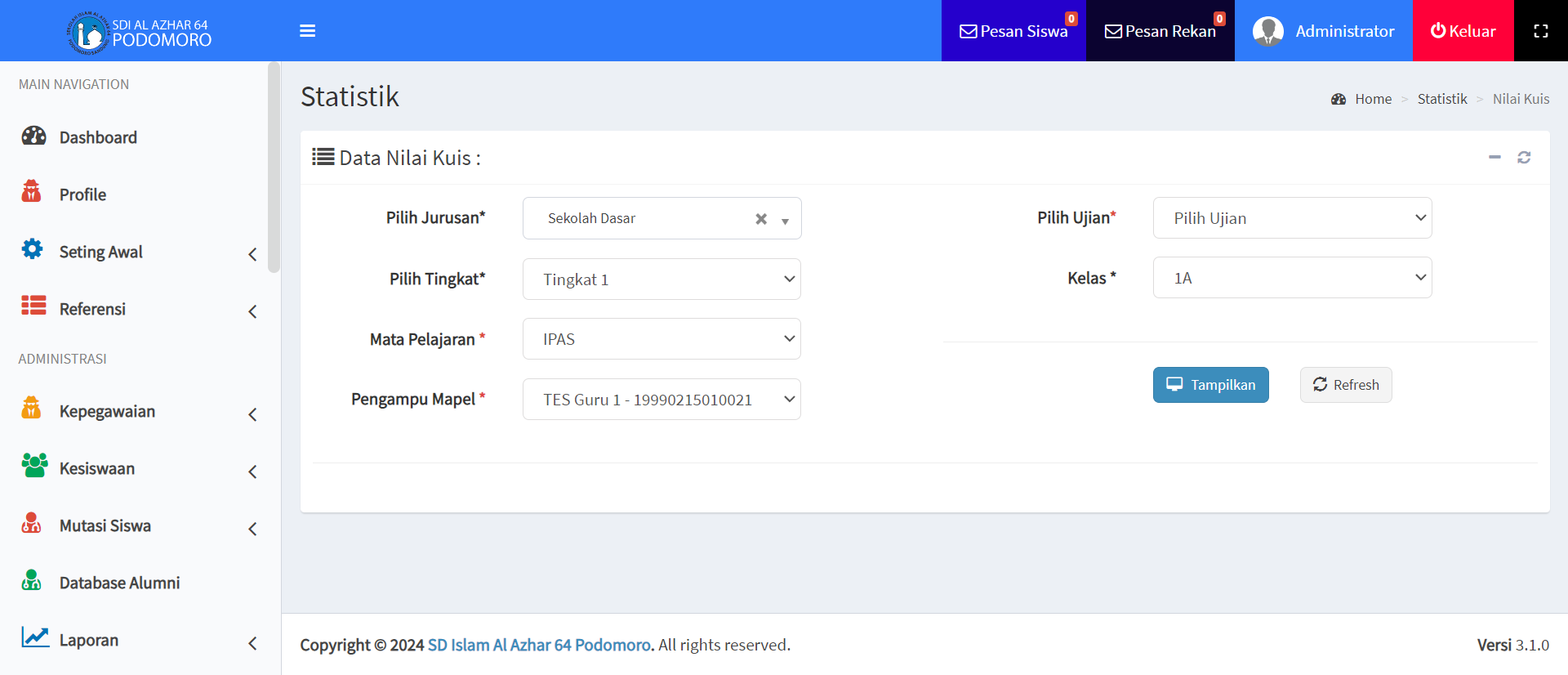
Task: Open Pesan Rekan messages
Action: (x=1160, y=31)
